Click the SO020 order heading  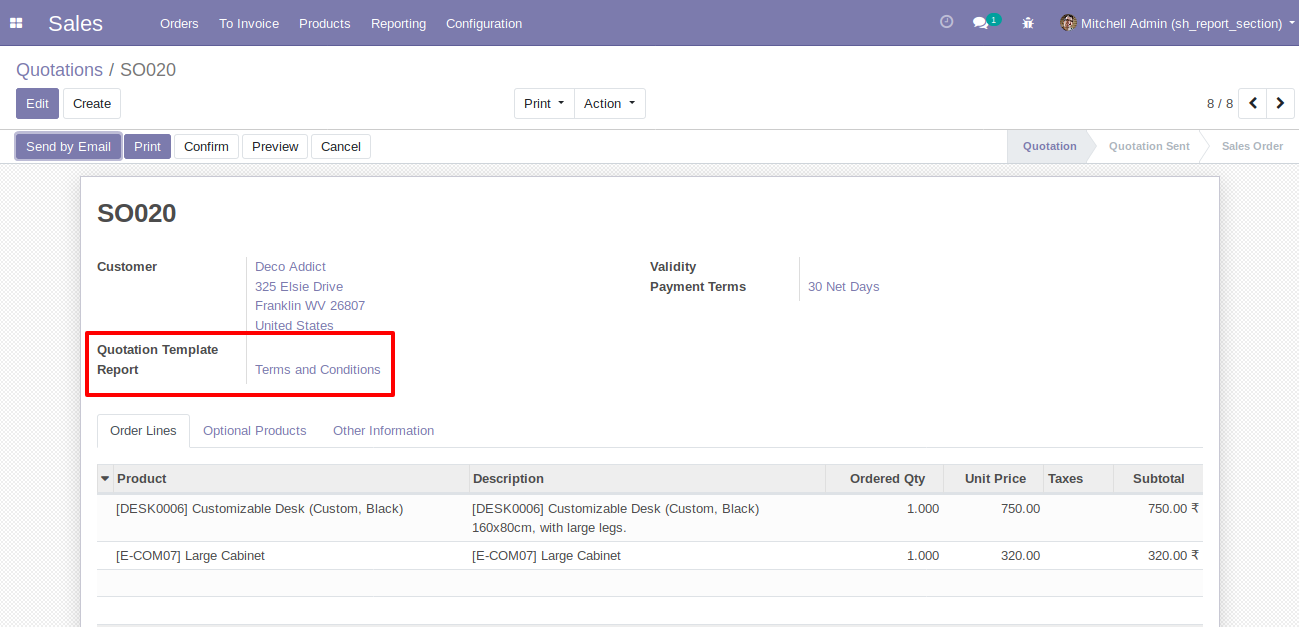(x=137, y=213)
